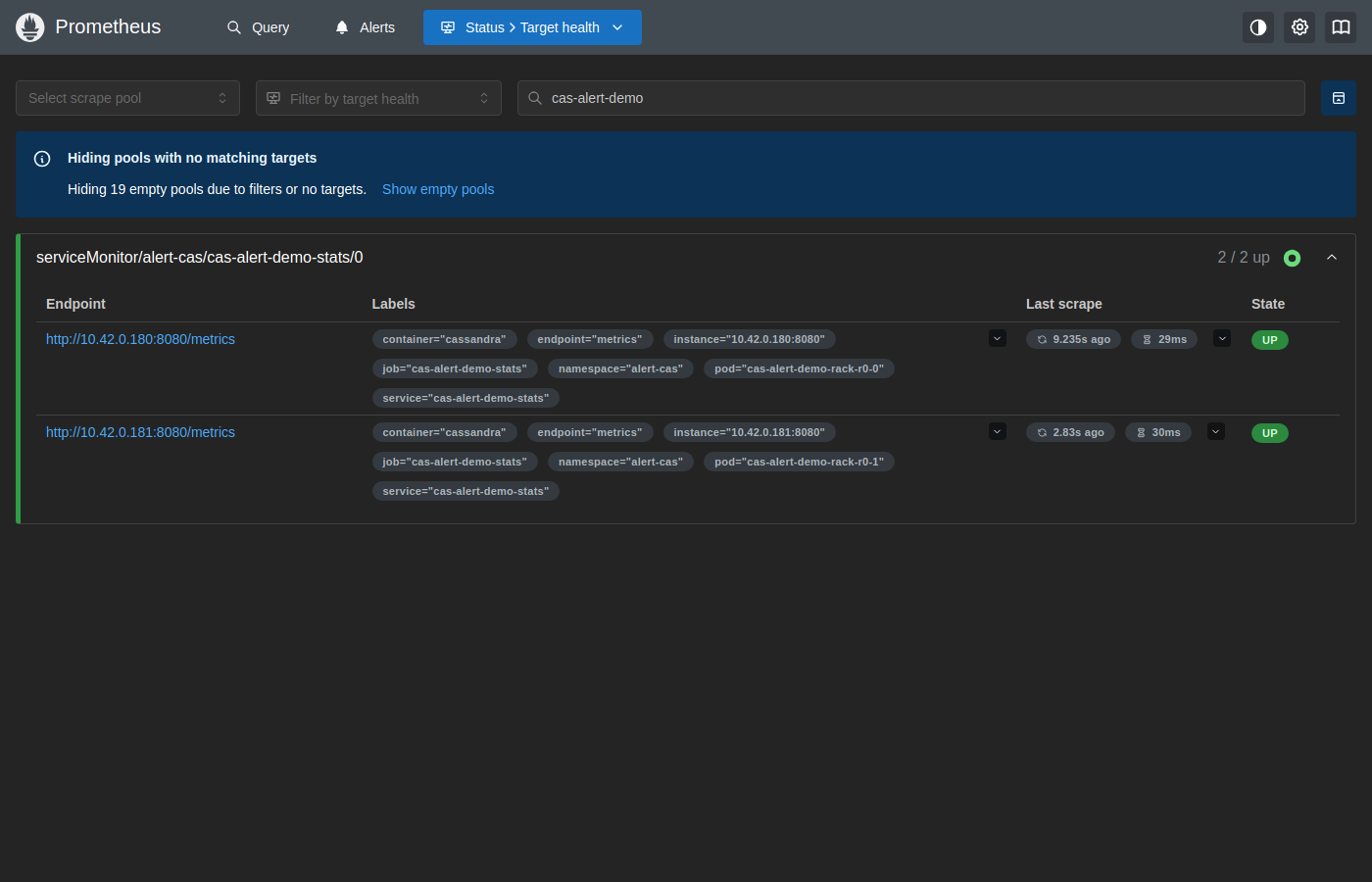This screenshot has width=1372, height=882.
Task: Open the Select scrape pool dropdown
Action: click(127, 98)
